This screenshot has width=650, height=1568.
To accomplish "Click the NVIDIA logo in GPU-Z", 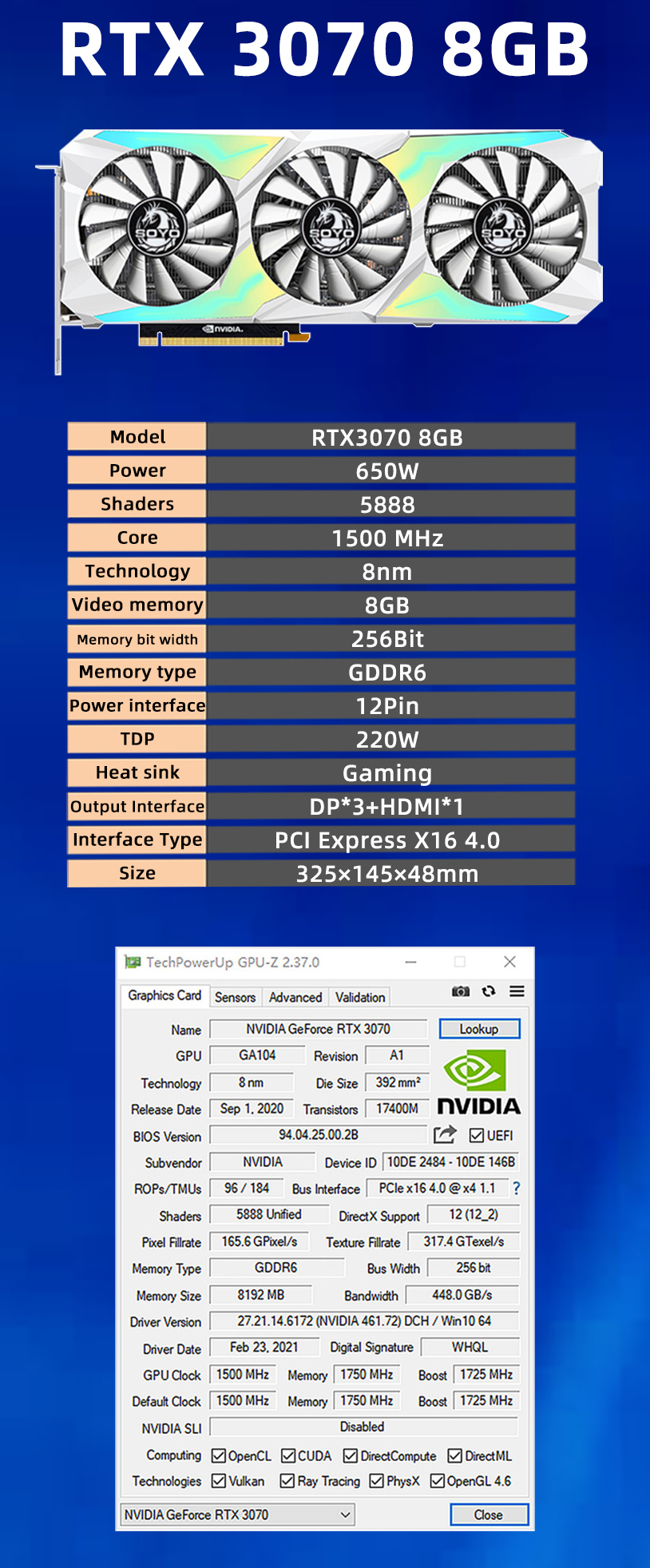I will pos(478,1083).
